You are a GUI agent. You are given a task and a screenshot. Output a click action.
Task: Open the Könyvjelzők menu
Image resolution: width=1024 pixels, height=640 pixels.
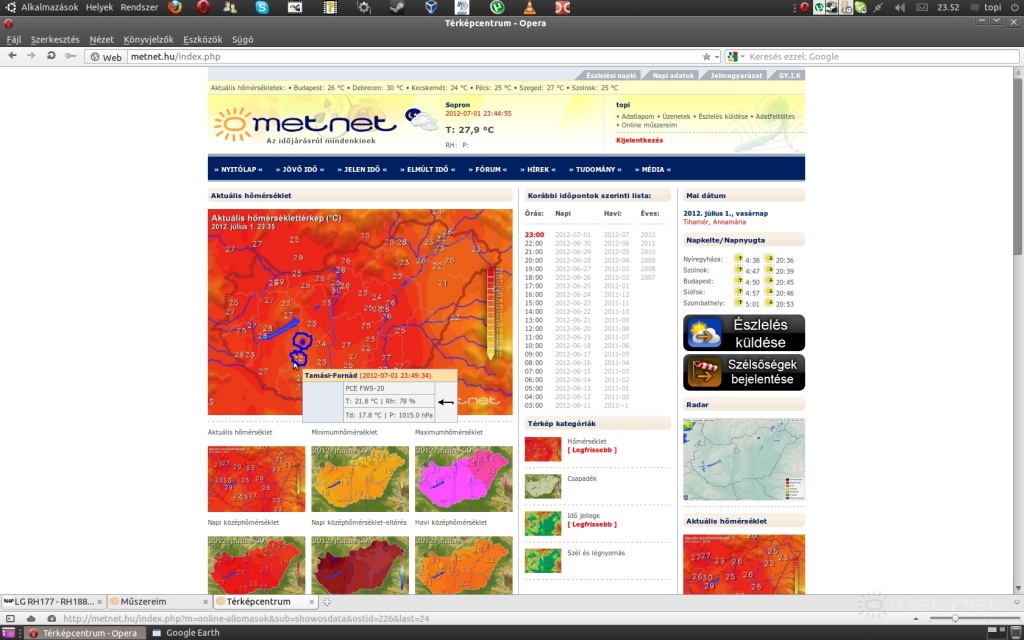(x=148, y=40)
